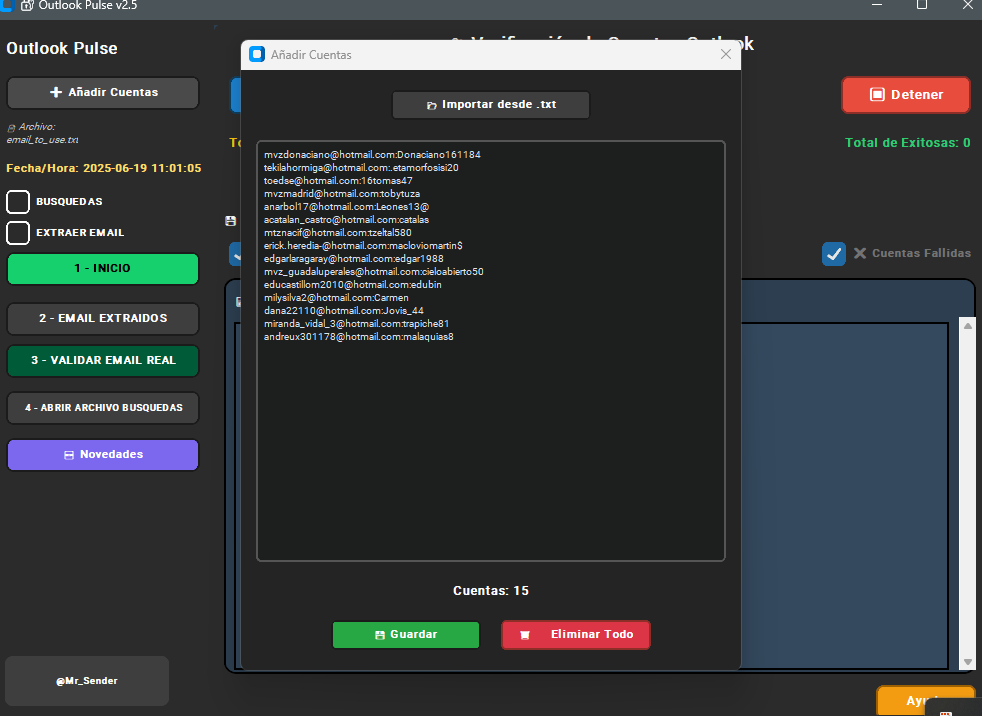This screenshot has height=716, width=982.
Task: Enable the BUSQUEDAS checkbox
Action: click(18, 202)
